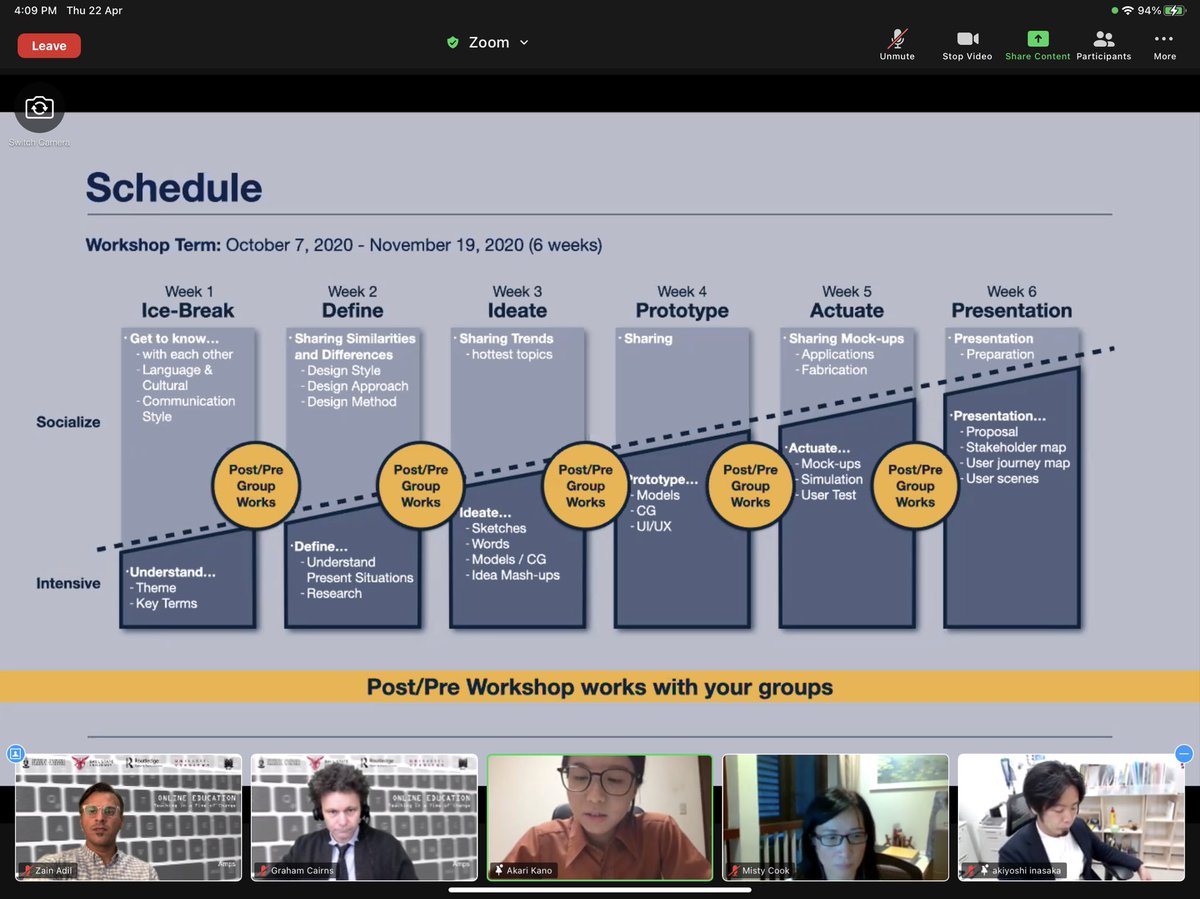Tap the pin icon on akiyoshi inasaka's video
This screenshot has height=899, width=1200.
[x=984, y=870]
